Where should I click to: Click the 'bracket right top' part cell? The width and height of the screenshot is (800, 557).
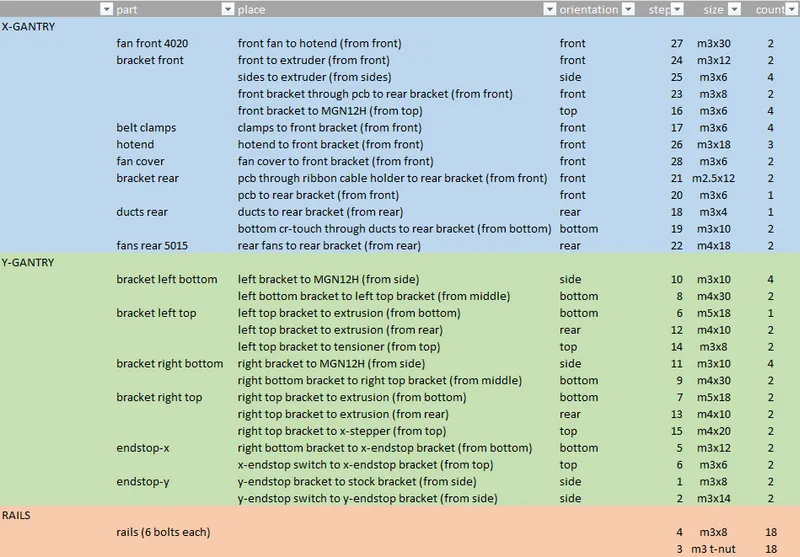[x=159, y=397]
